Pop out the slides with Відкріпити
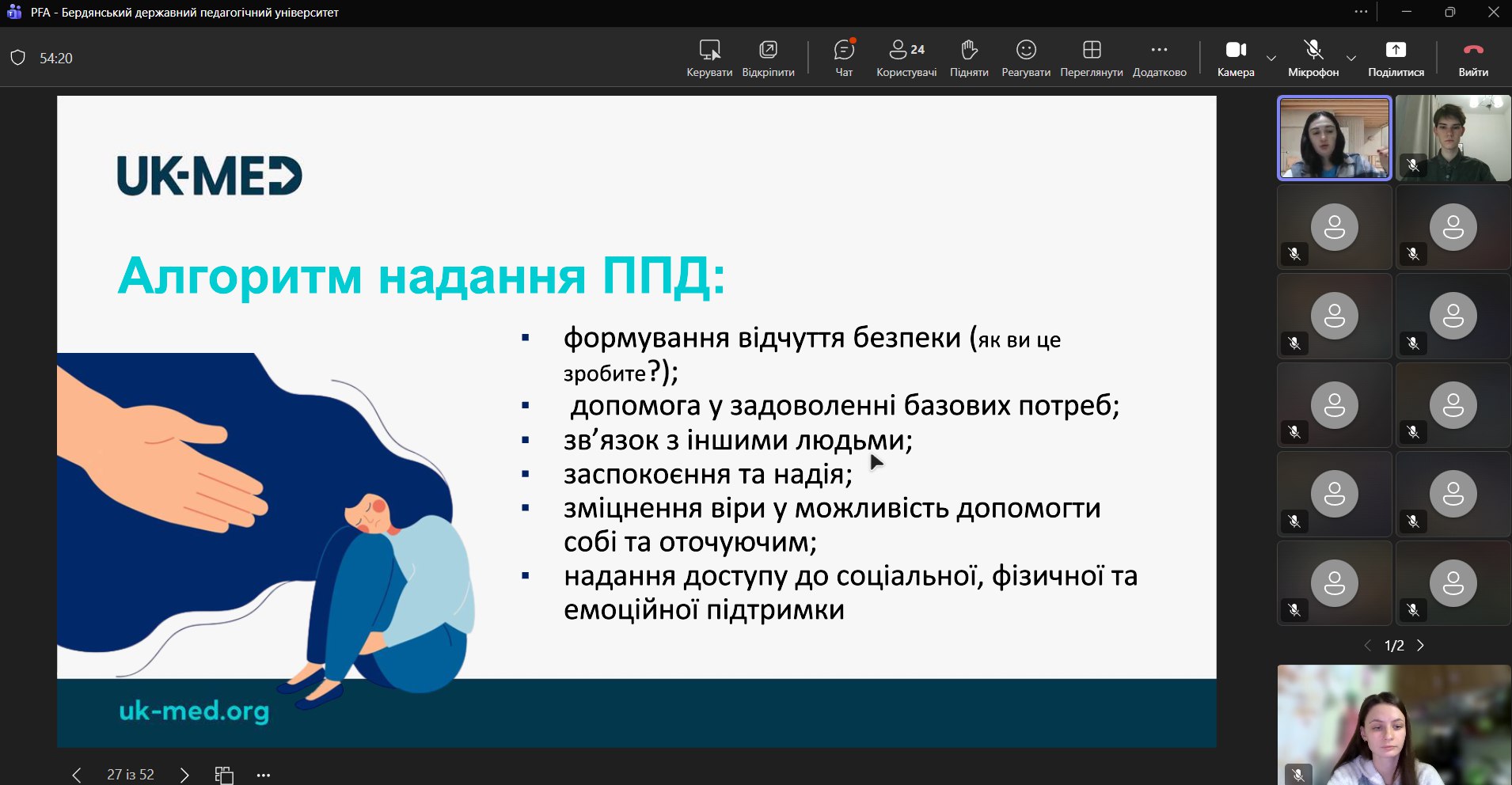Image resolution: width=1512 pixels, height=785 pixels. [768, 58]
